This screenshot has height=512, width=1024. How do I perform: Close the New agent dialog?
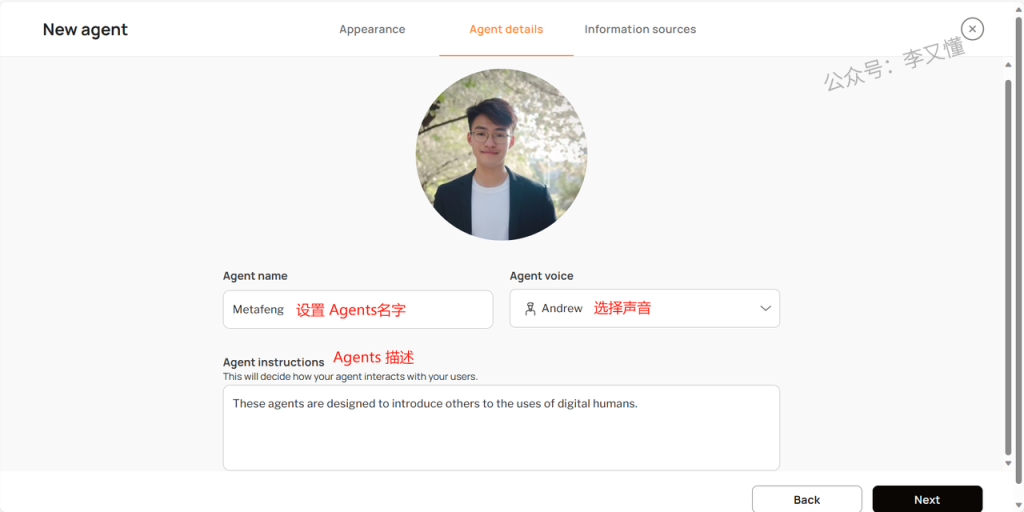[x=971, y=29]
